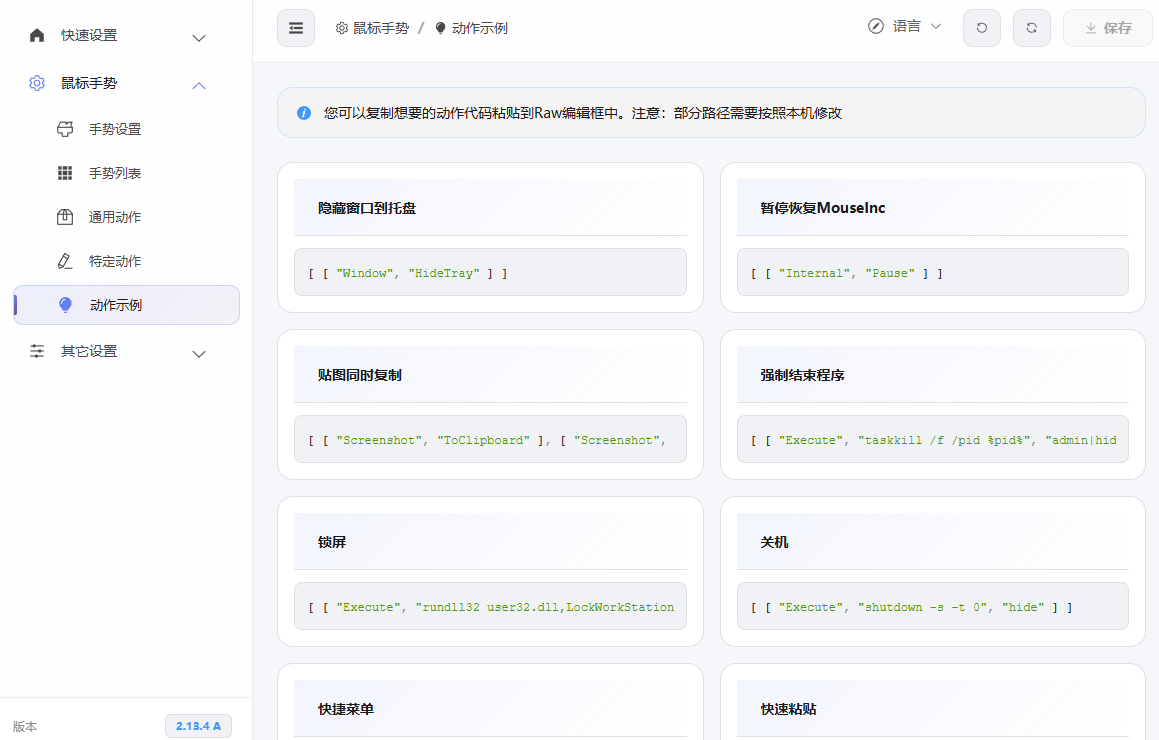This screenshot has width=1159, height=740.
Task: Click the undo counterclockwise arrow button
Action: (x=982, y=28)
